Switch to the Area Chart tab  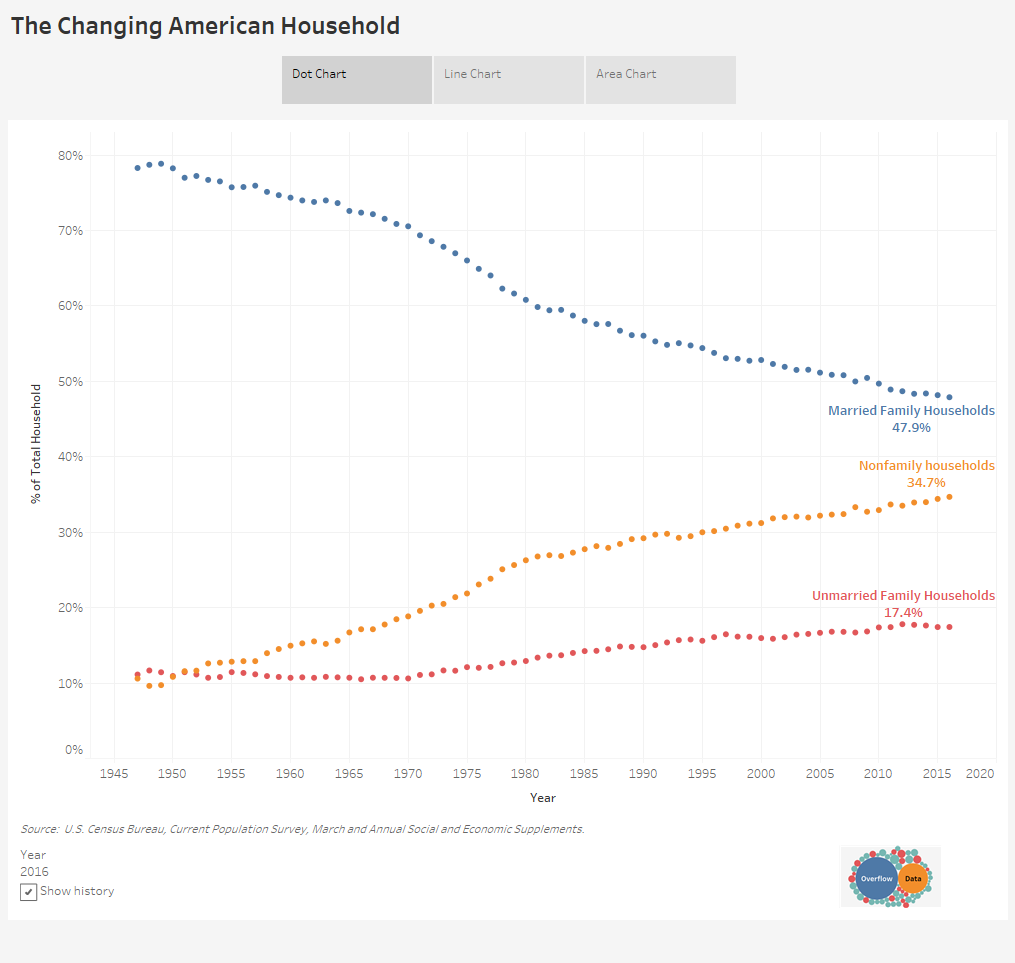660,79
